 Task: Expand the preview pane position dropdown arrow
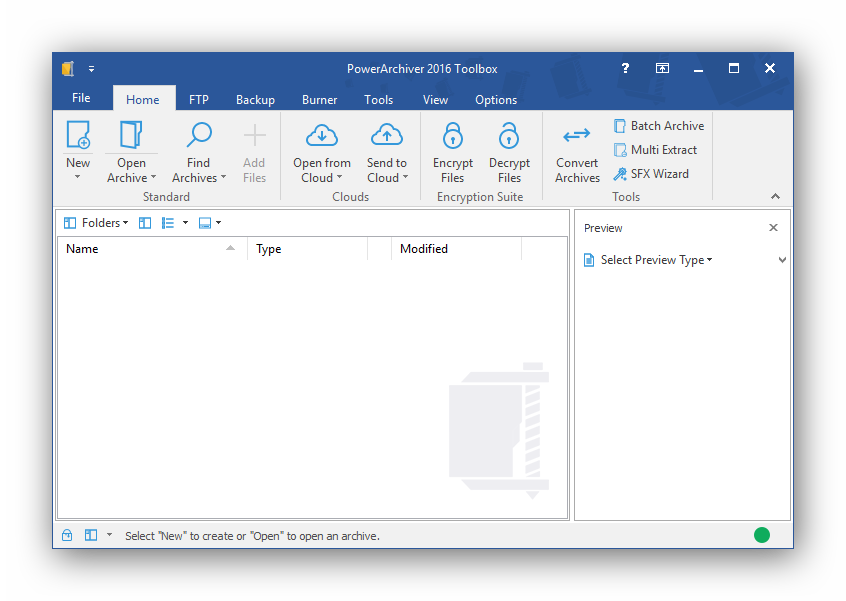219,222
